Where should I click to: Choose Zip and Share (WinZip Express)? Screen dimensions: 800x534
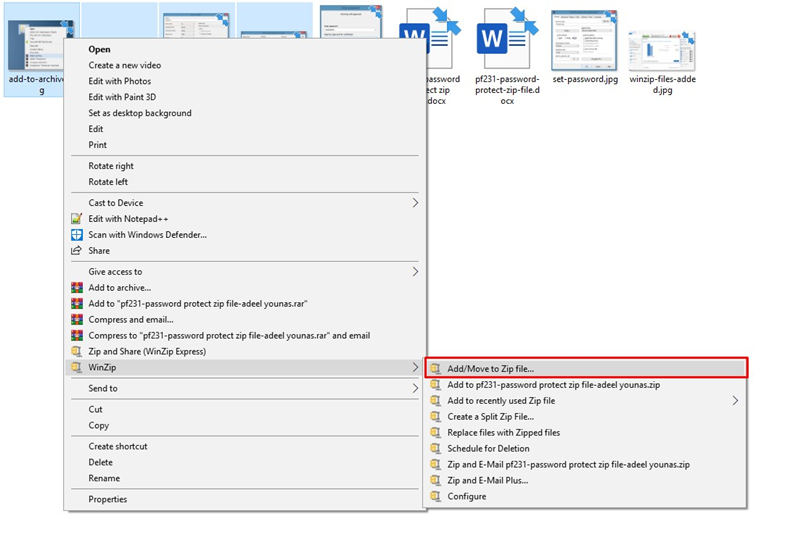147,351
